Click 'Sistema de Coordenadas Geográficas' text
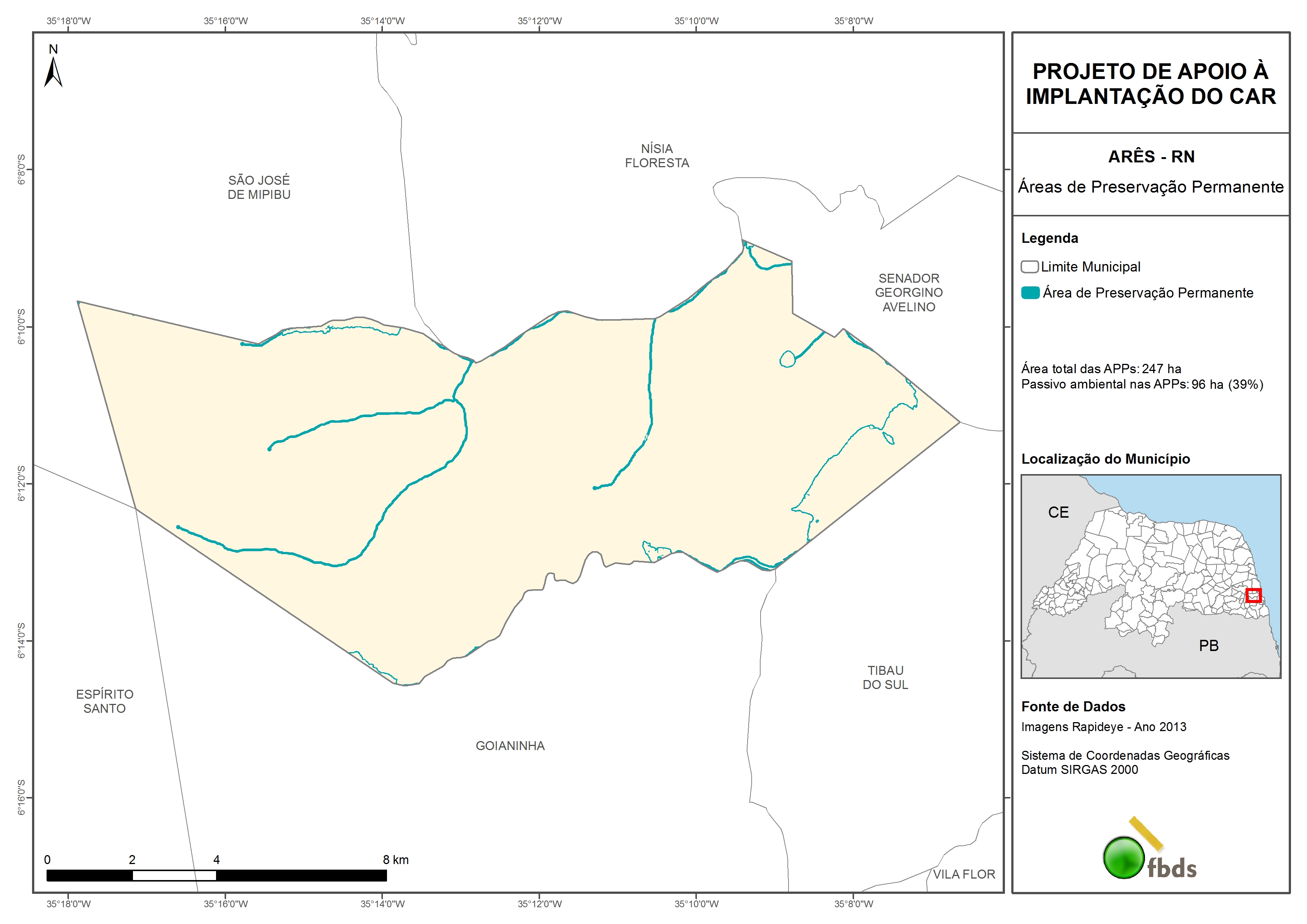The width and height of the screenshot is (1307, 924). pyautogui.click(x=1125, y=756)
